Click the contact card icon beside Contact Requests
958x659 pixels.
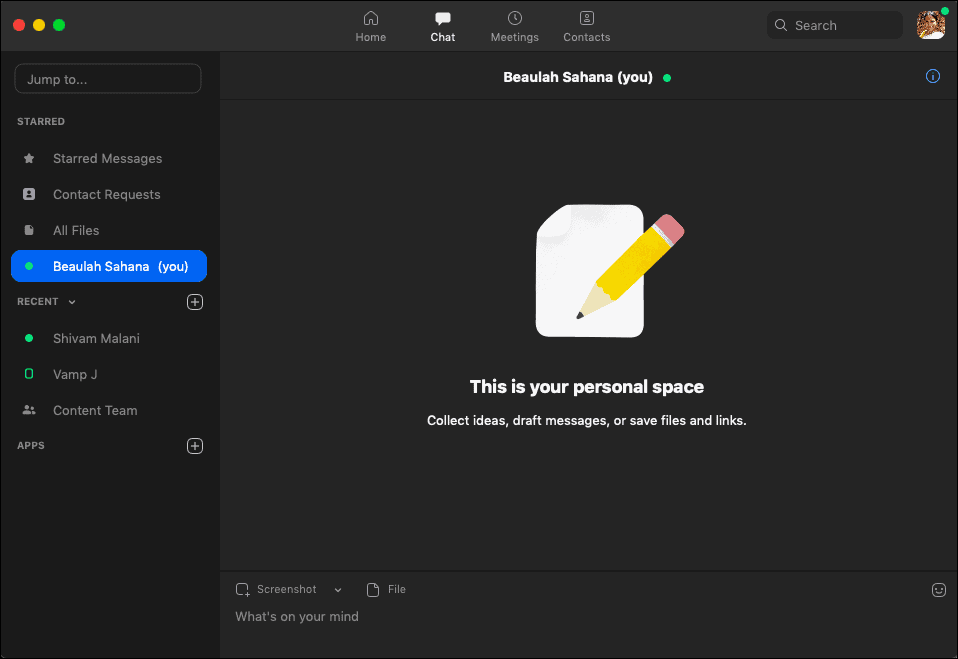click(29, 194)
